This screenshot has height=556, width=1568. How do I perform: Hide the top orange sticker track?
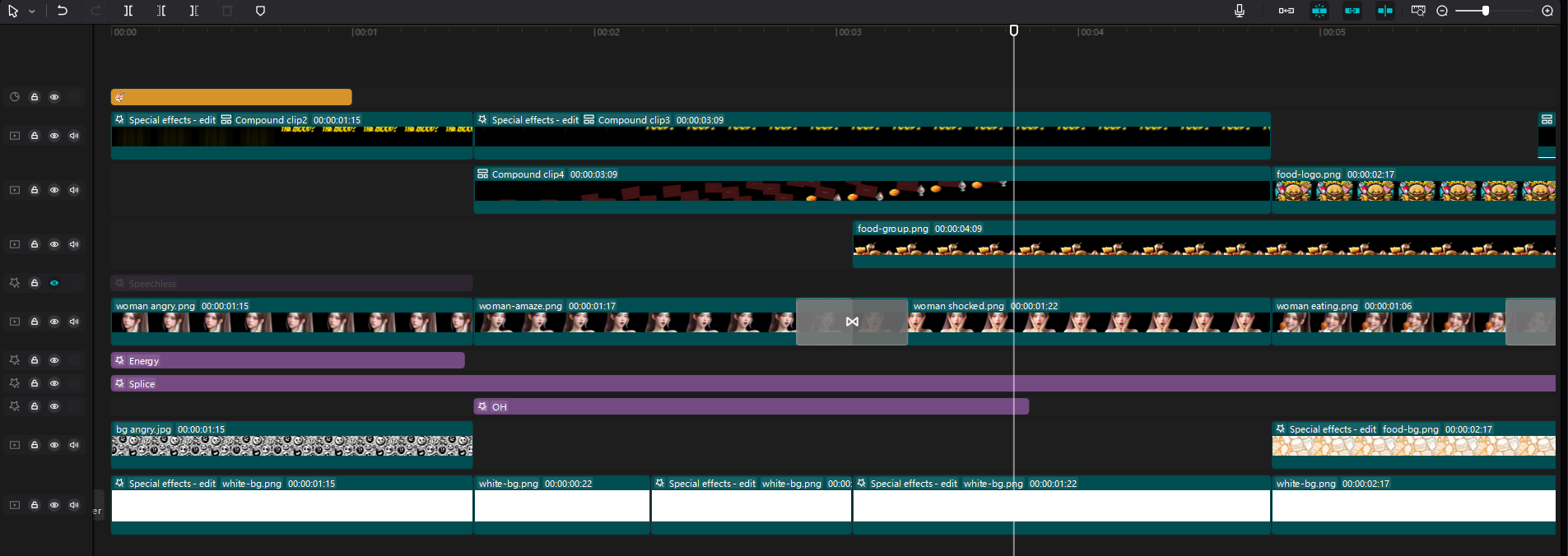[54, 97]
